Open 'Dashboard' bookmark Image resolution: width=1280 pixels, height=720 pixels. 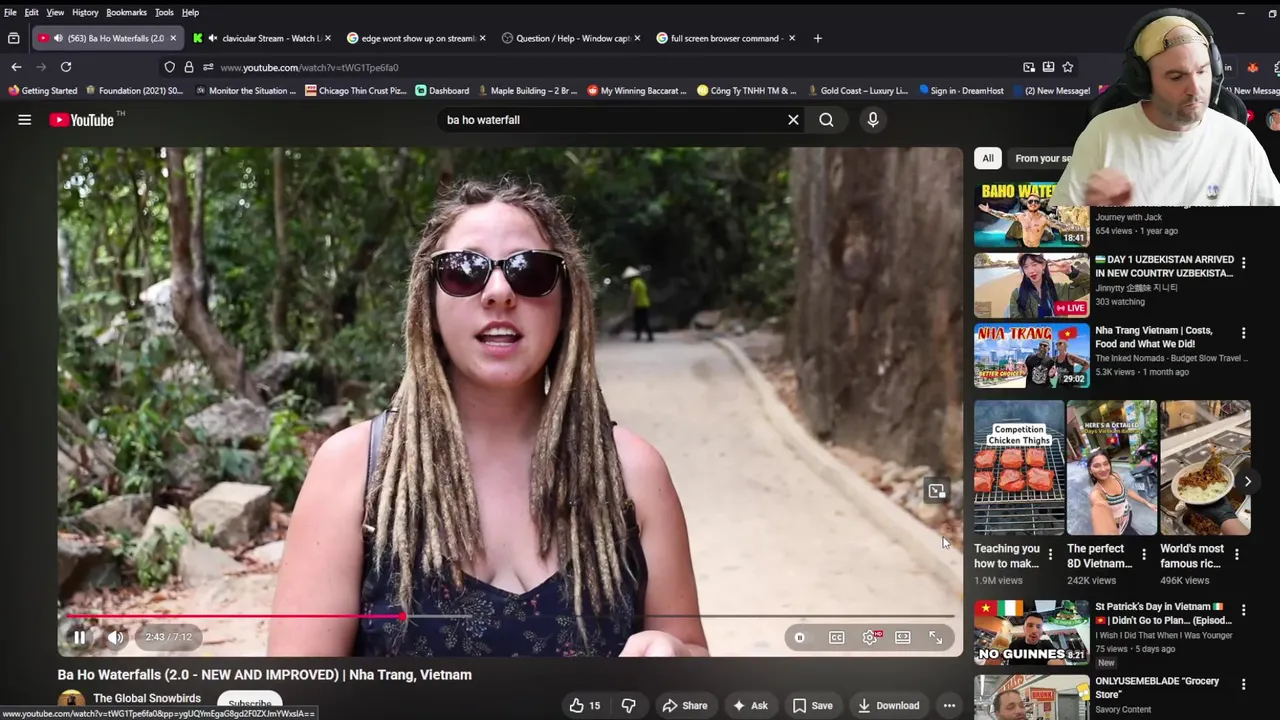[442, 90]
